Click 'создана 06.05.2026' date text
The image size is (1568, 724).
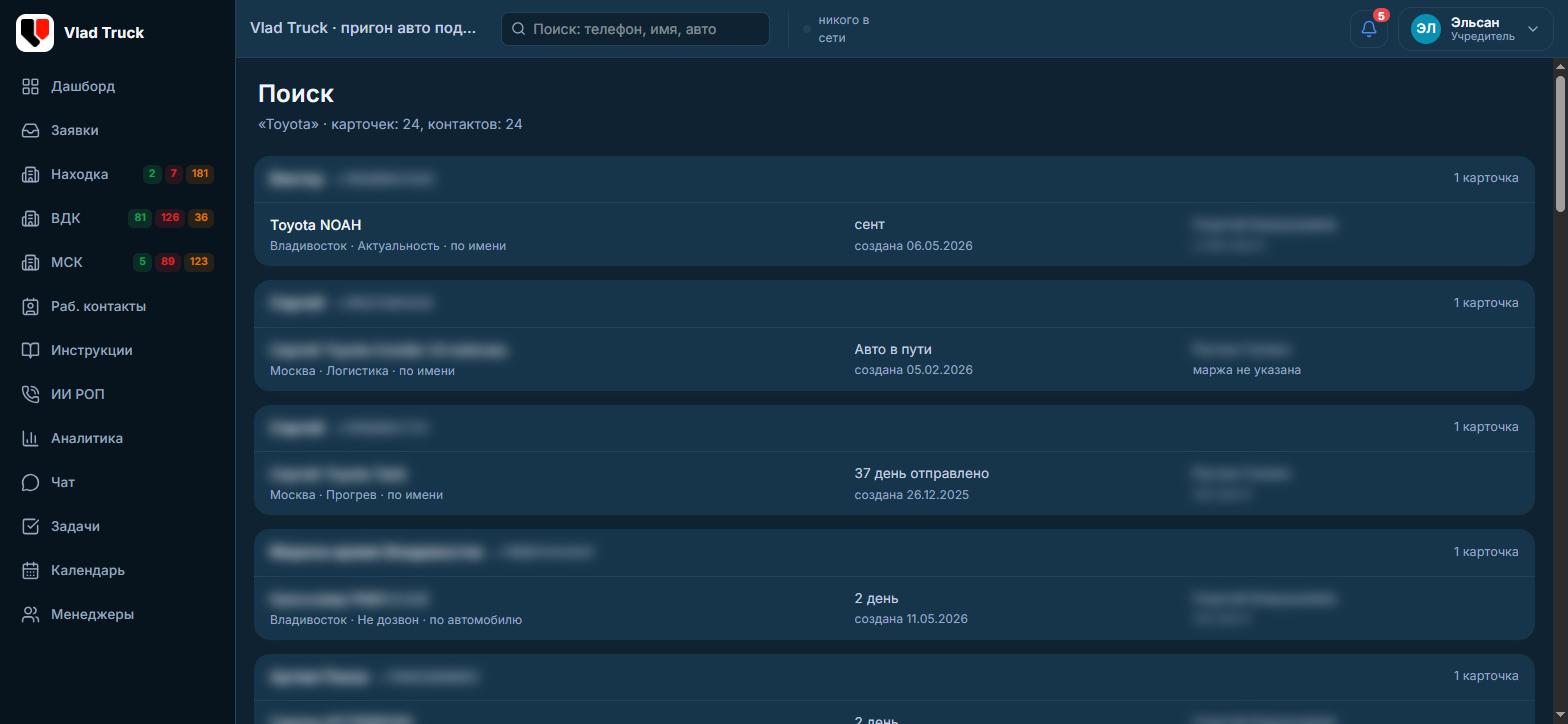pos(913,246)
